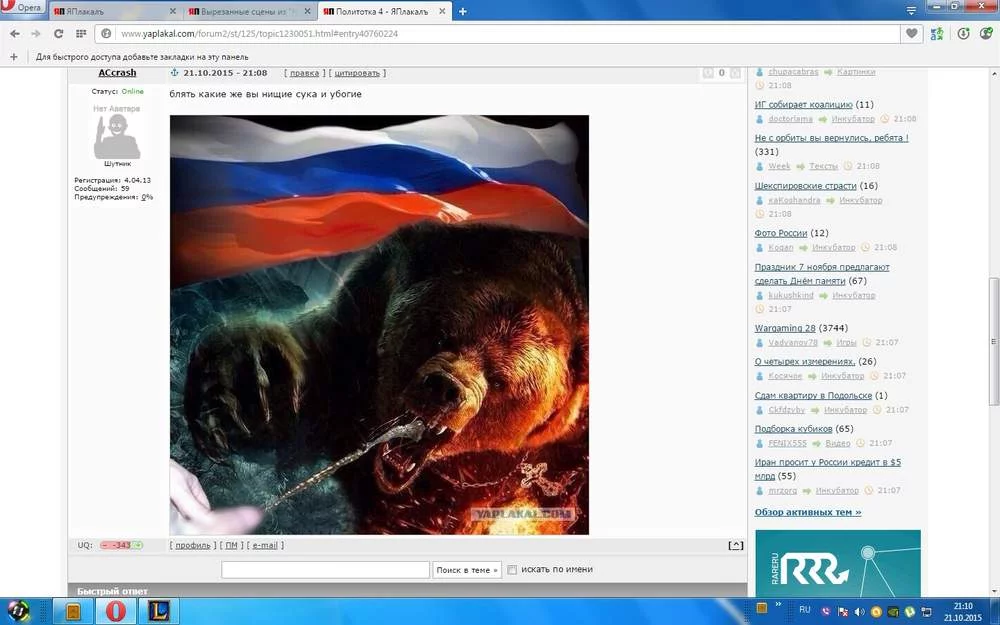
Task: Click the site info globe icon
Action: coord(107,34)
